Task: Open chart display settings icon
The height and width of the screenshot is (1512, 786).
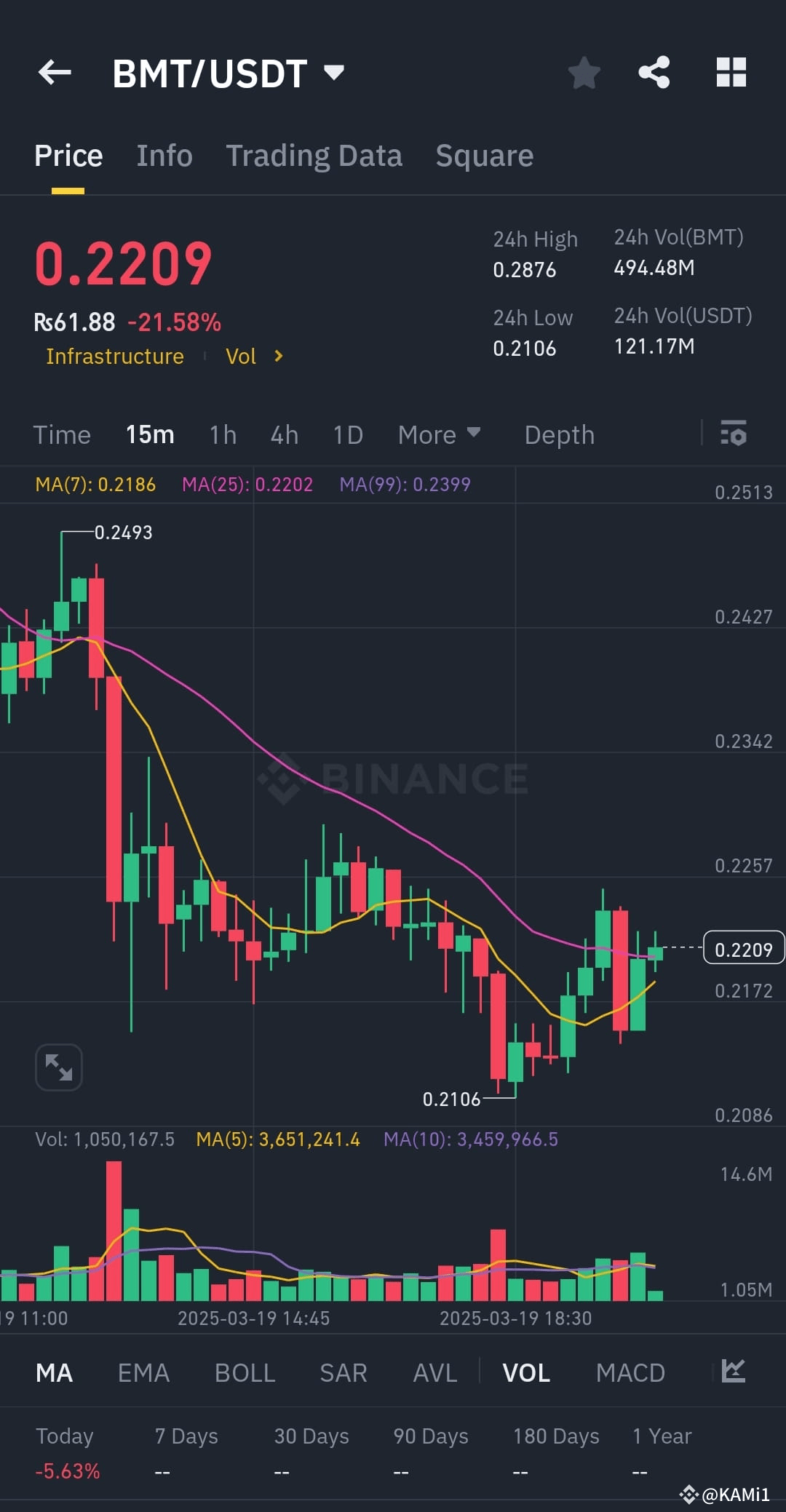Action: click(x=734, y=434)
